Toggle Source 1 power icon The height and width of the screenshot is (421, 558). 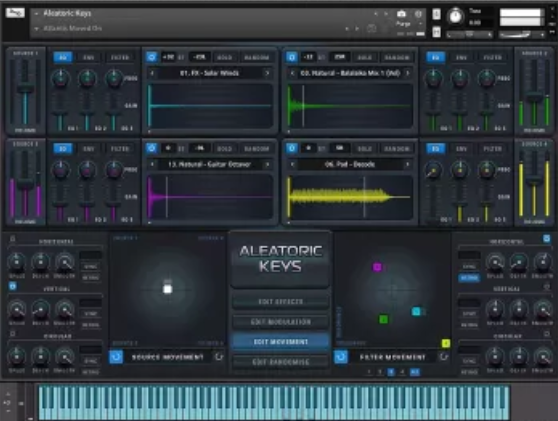[x=151, y=57]
